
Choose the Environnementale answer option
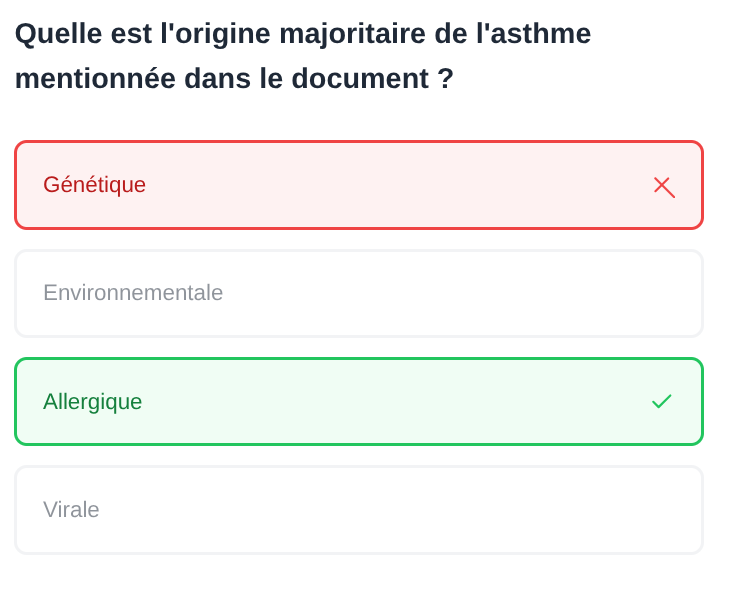tap(358, 293)
